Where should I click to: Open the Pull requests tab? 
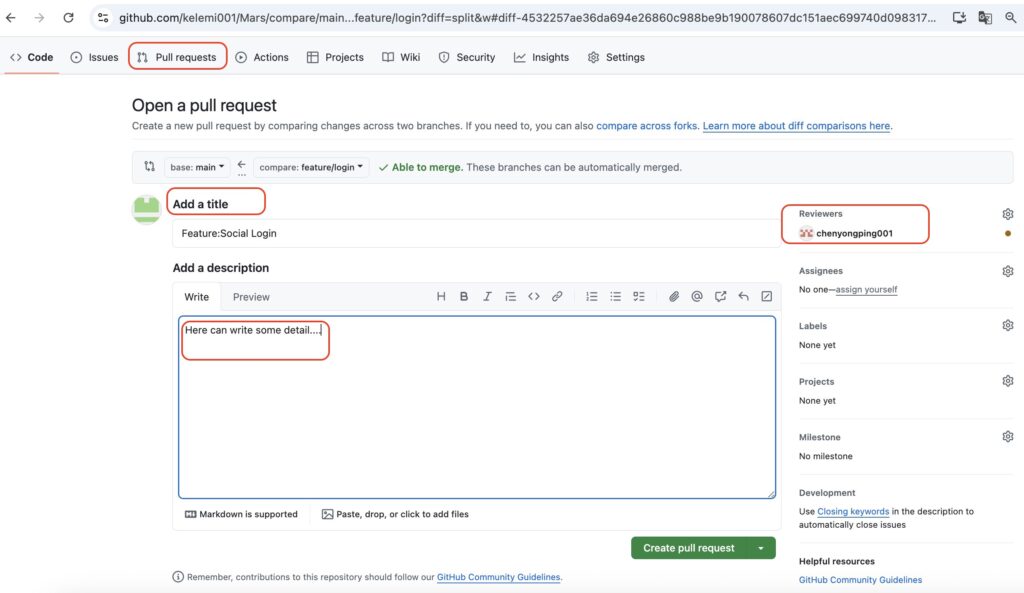point(178,57)
